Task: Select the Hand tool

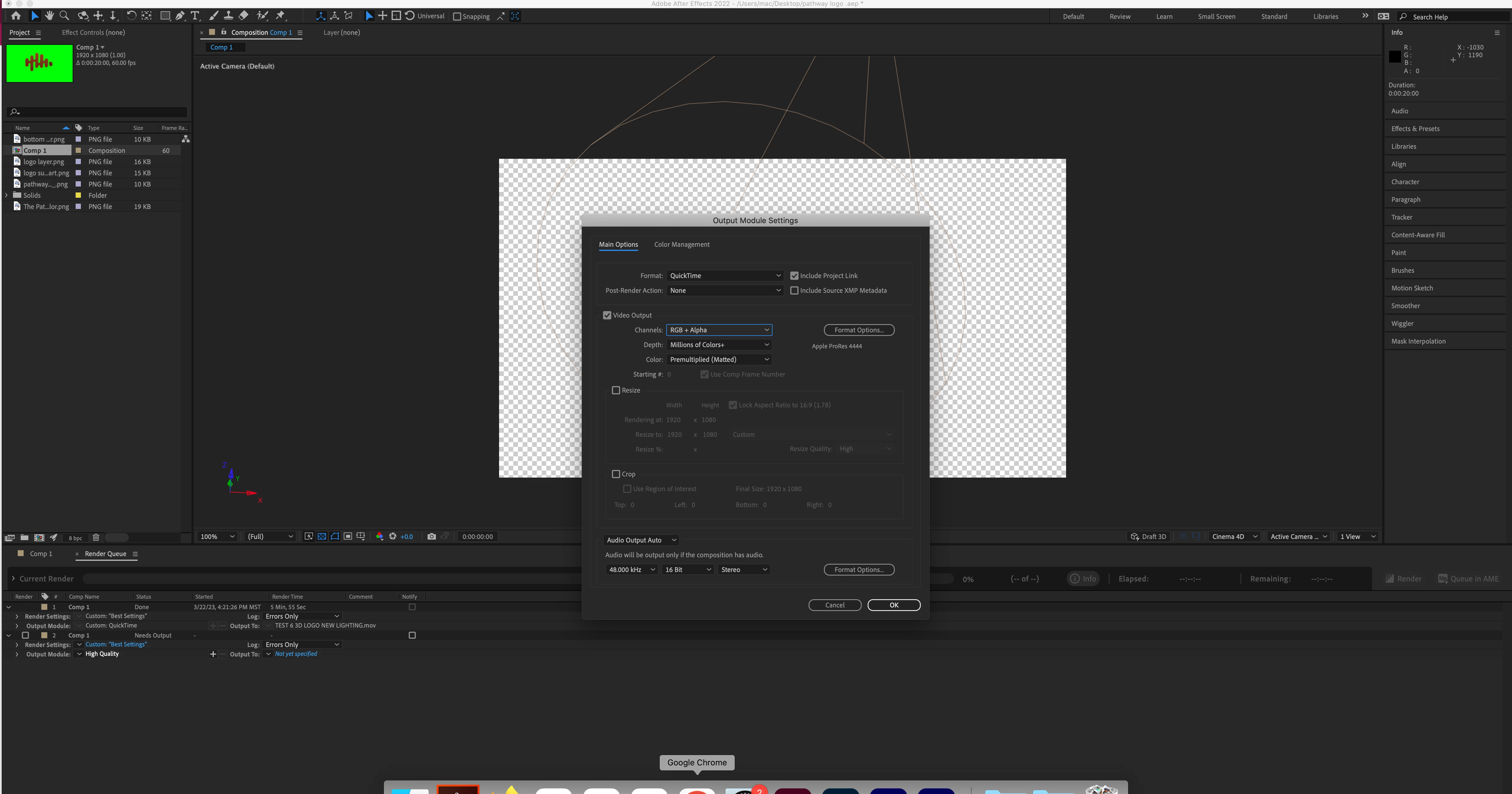Action: pyautogui.click(x=49, y=16)
